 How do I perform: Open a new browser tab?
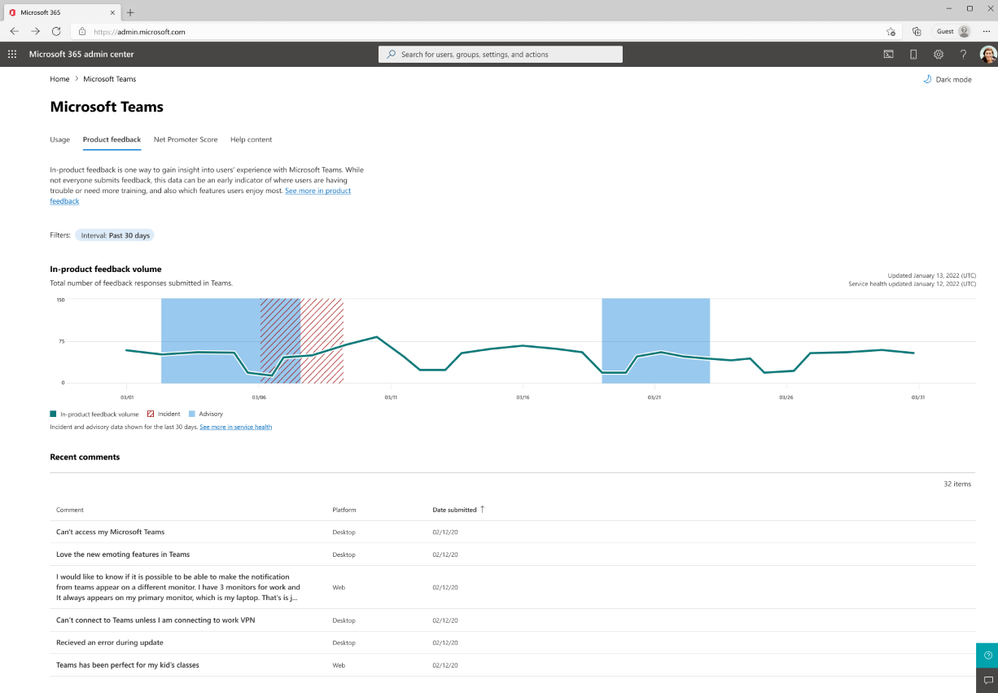point(130,12)
